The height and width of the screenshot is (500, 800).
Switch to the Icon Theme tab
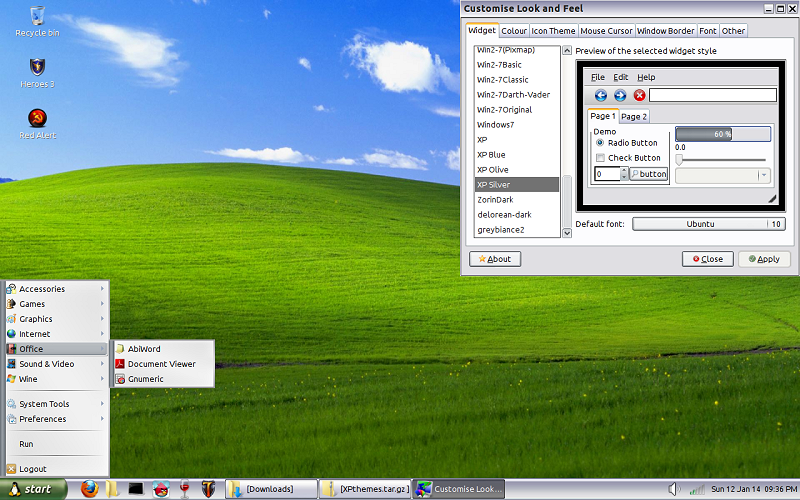pos(553,31)
